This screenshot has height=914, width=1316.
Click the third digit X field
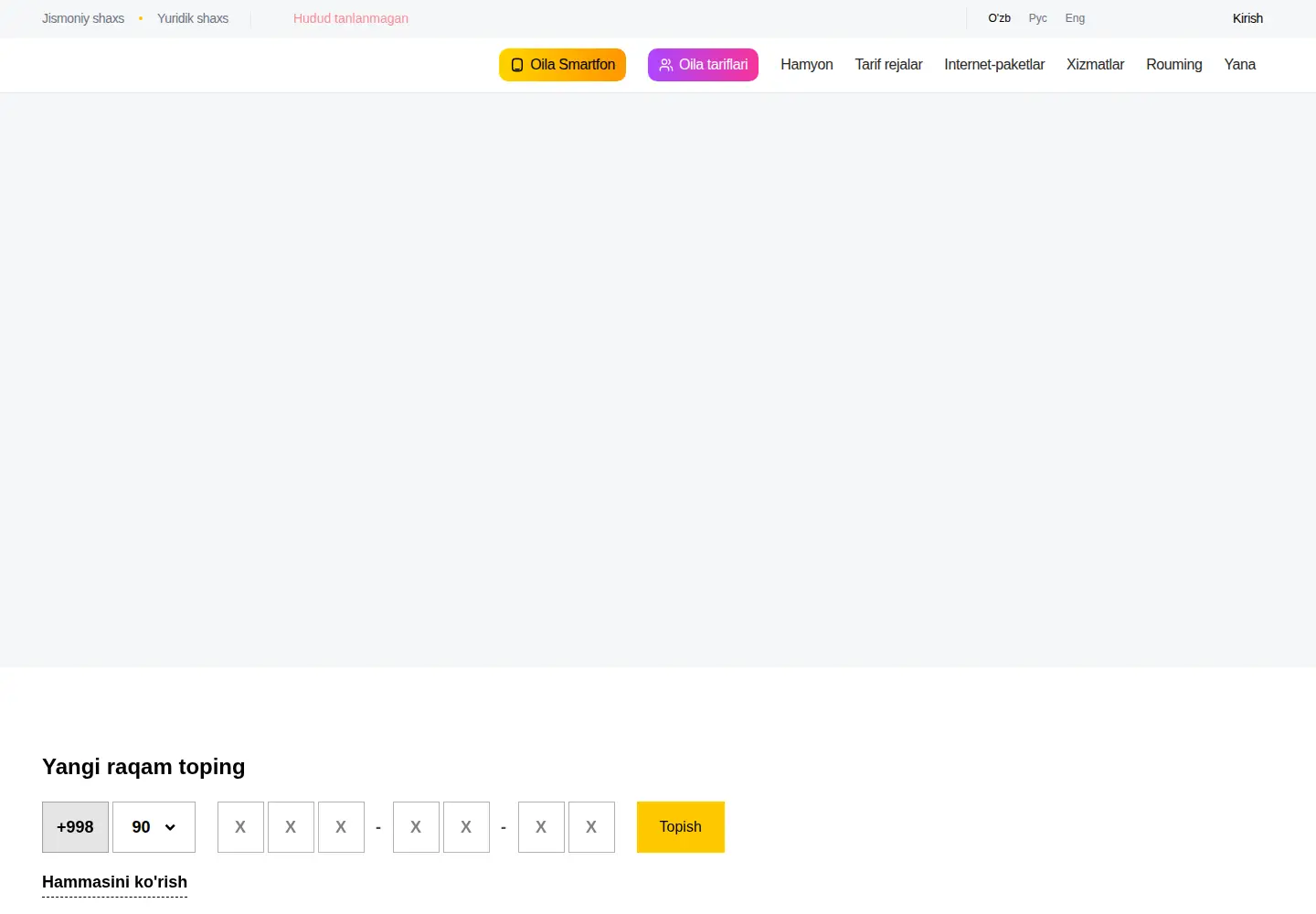pyautogui.click(x=341, y=827)
